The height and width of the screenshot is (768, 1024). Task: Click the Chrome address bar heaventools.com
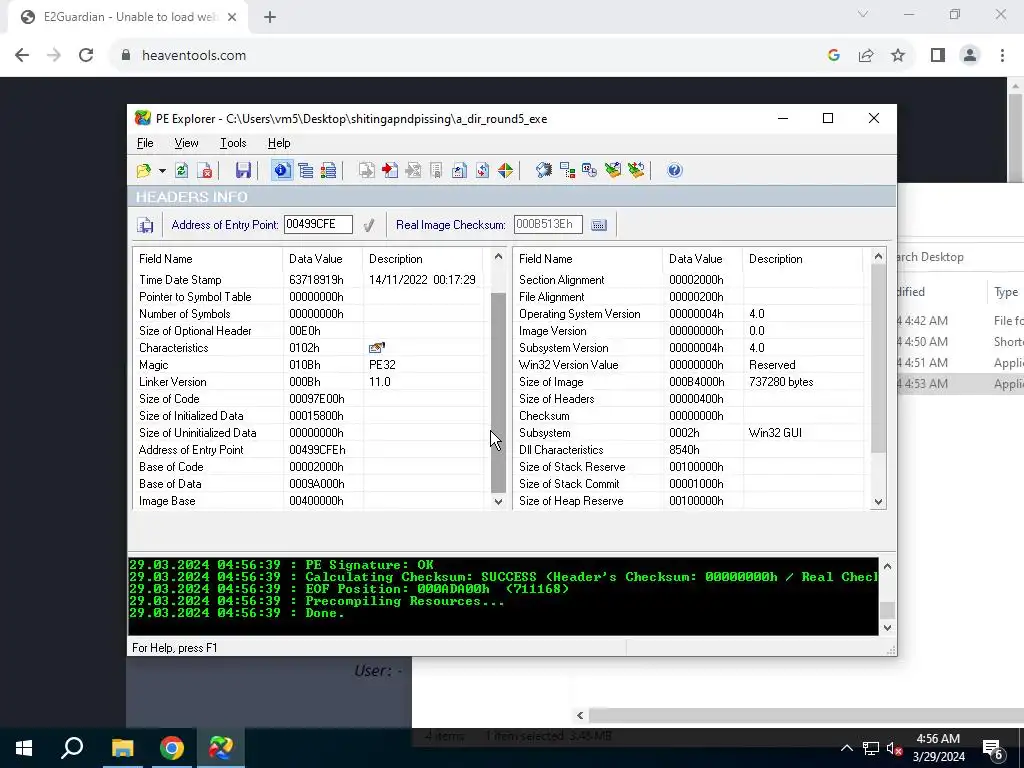(193, 56)
